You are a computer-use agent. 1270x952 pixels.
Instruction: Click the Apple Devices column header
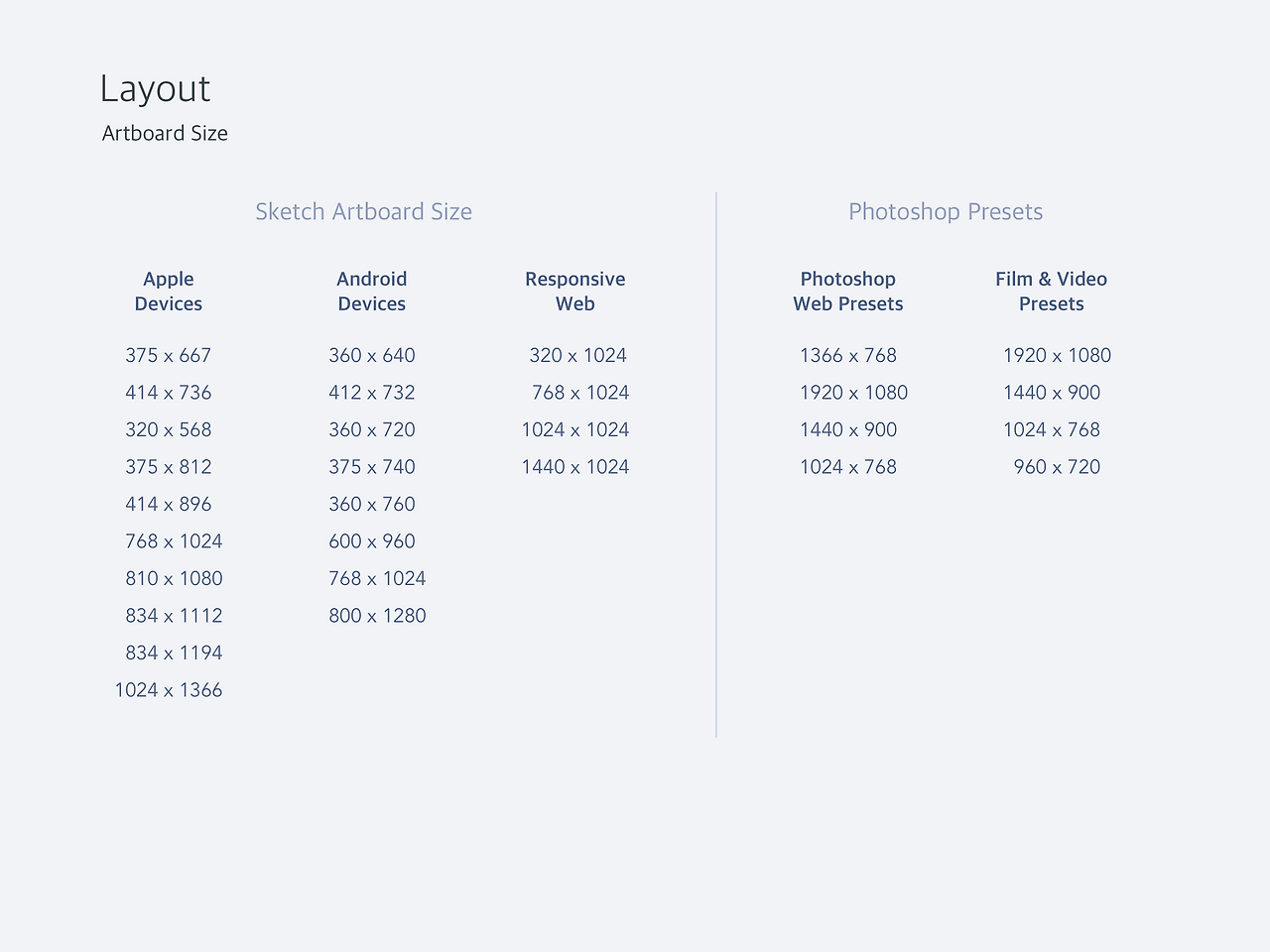coord(169,292)
